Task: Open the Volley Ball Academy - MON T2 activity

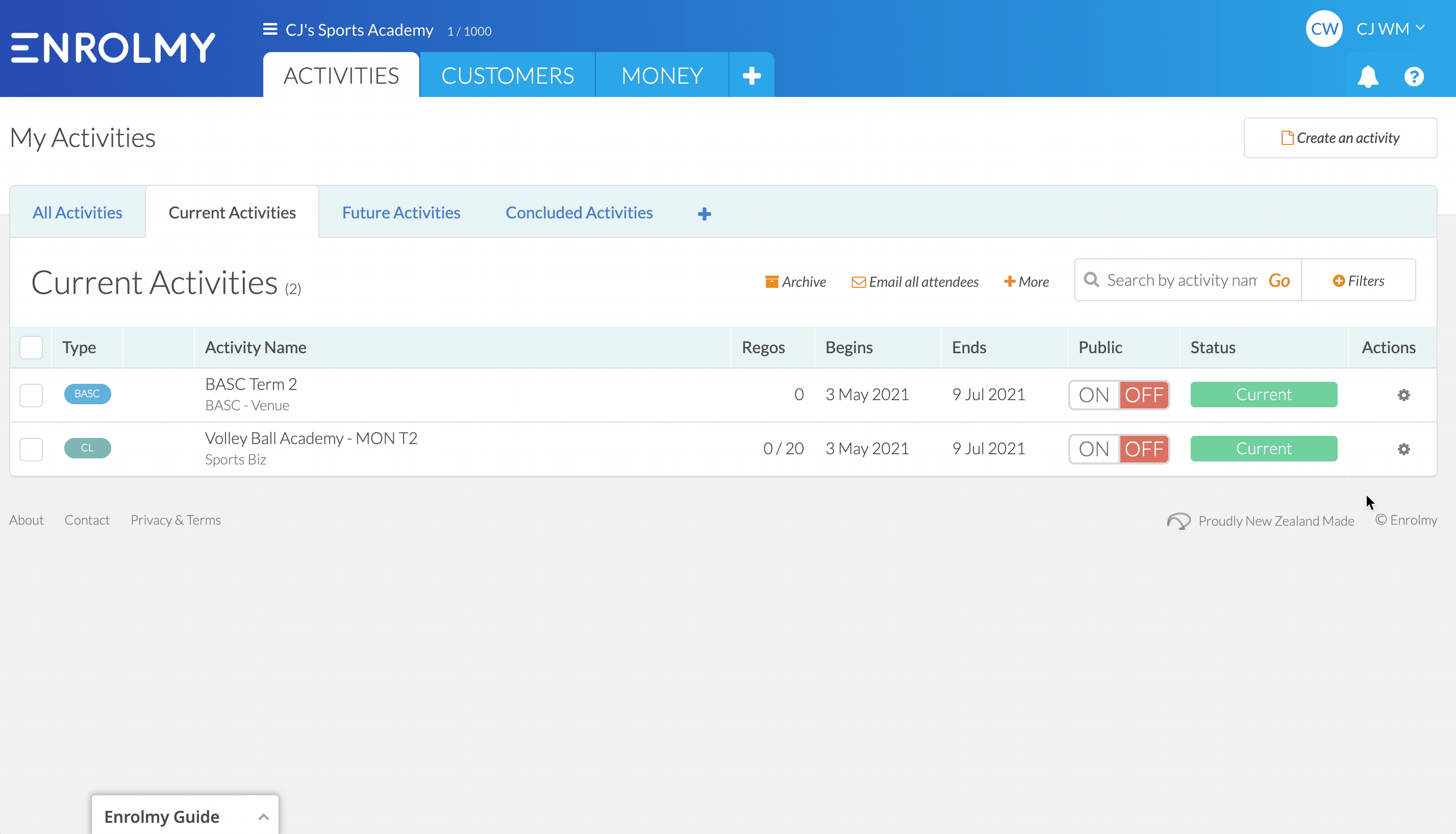Action: tap(311, 438)
